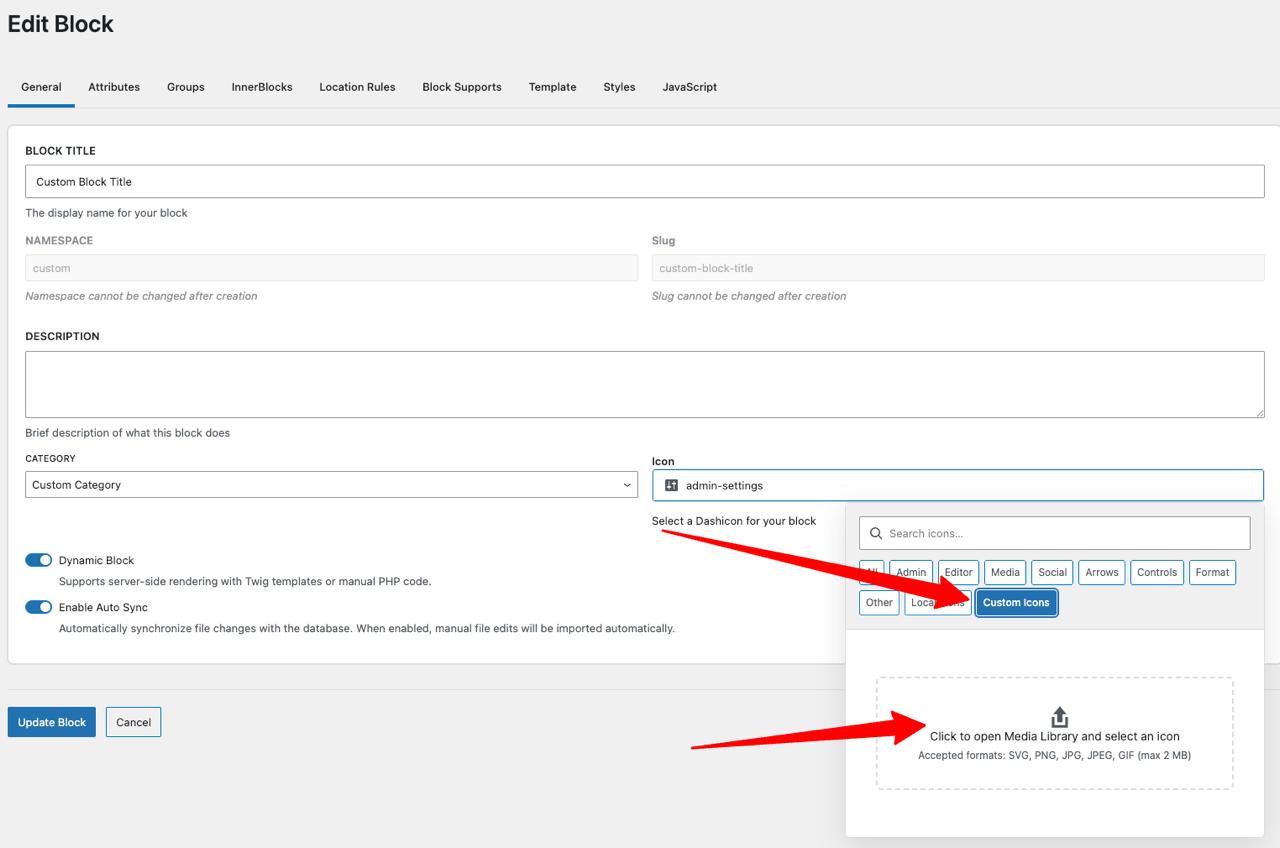Open the Category dropdown
The image size is (1280, 848).
tap(331, 485)
